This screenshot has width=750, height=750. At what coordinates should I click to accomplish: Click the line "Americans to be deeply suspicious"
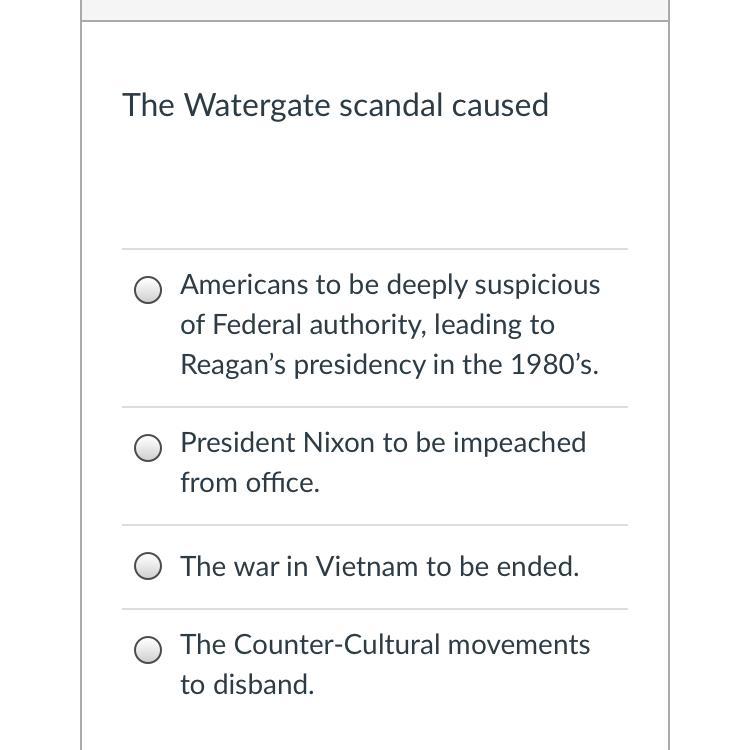[390, 285]
